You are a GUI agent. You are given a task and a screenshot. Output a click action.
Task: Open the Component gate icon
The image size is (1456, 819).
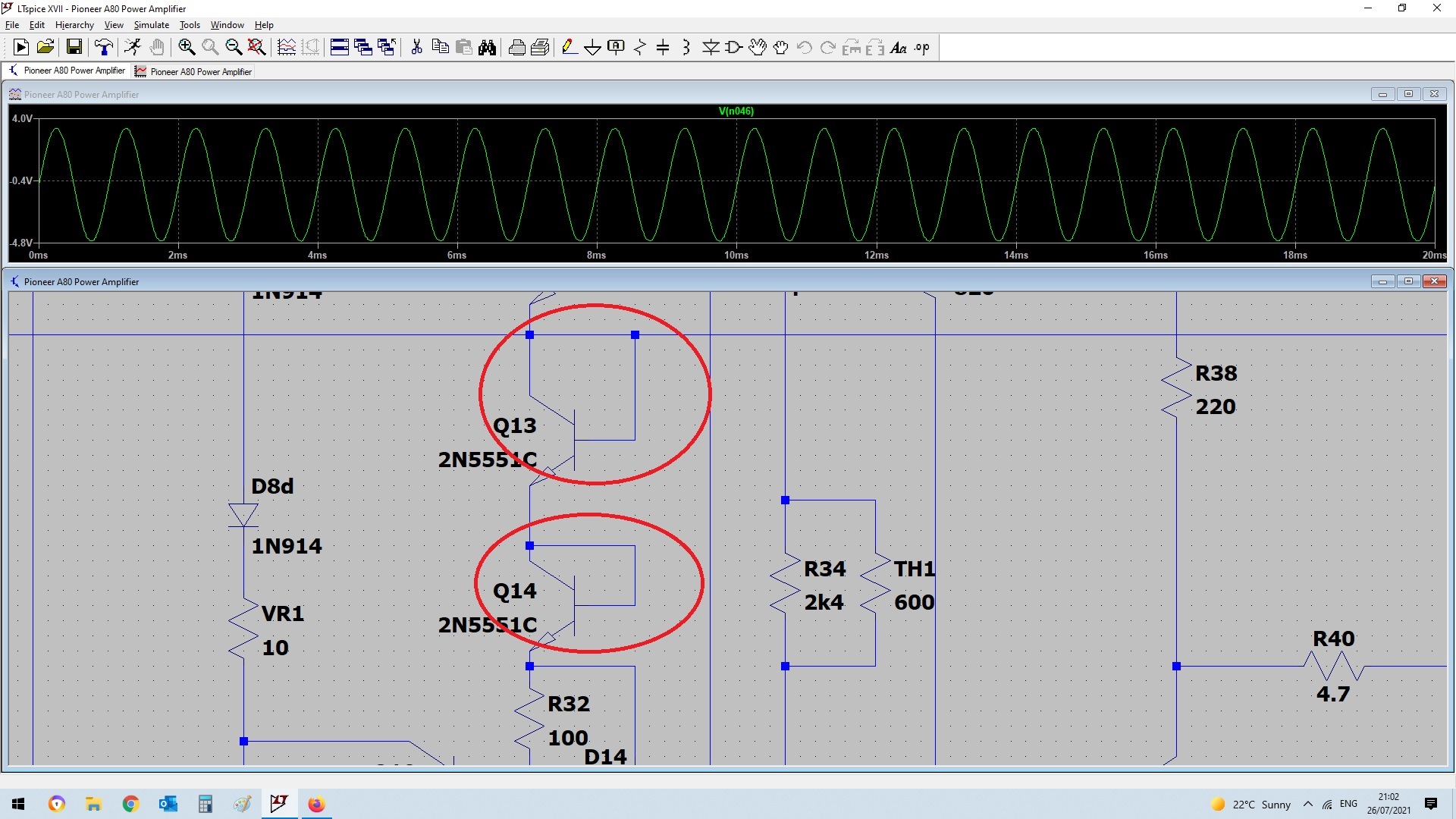(734, 48)
